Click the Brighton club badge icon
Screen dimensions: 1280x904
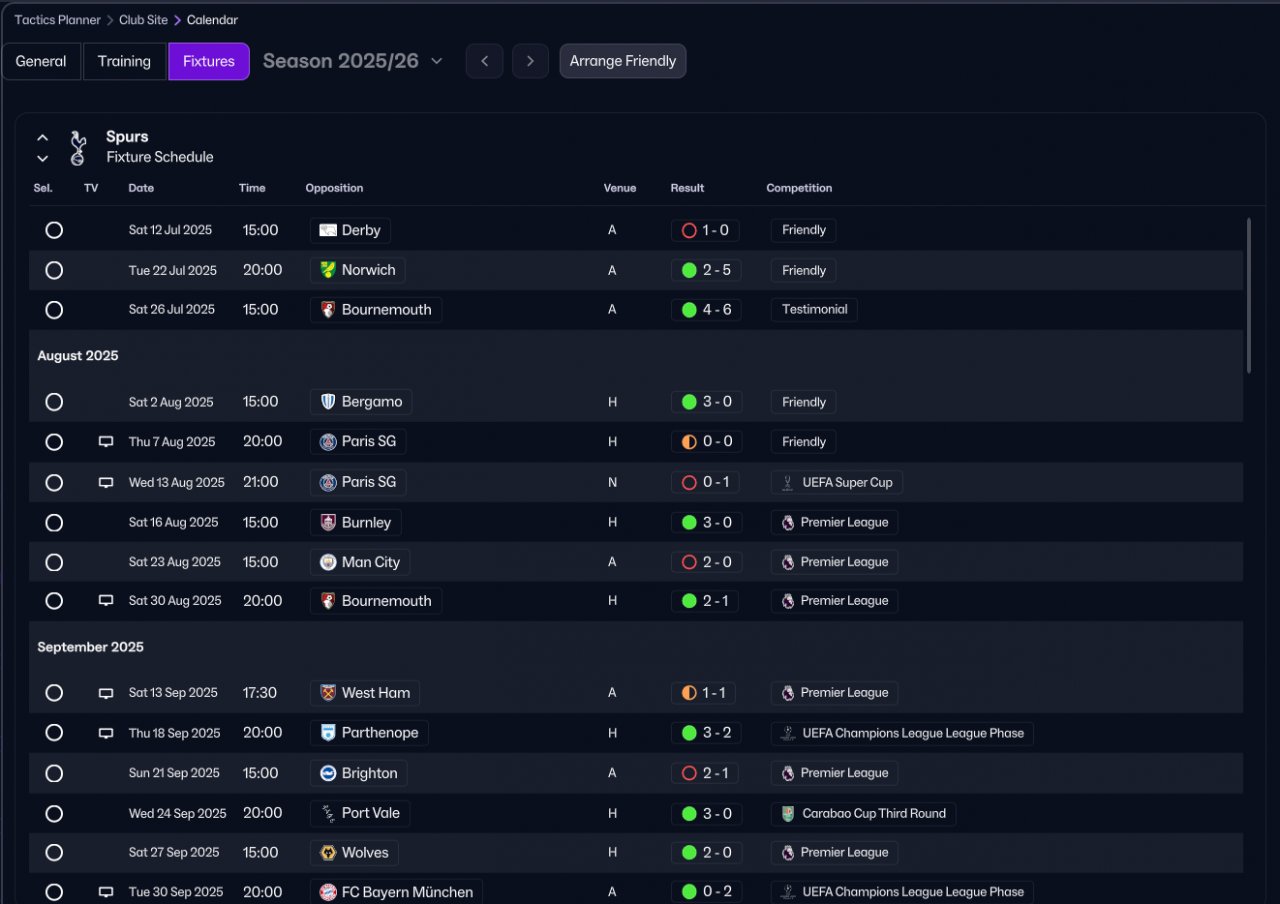tap(328, 773)
